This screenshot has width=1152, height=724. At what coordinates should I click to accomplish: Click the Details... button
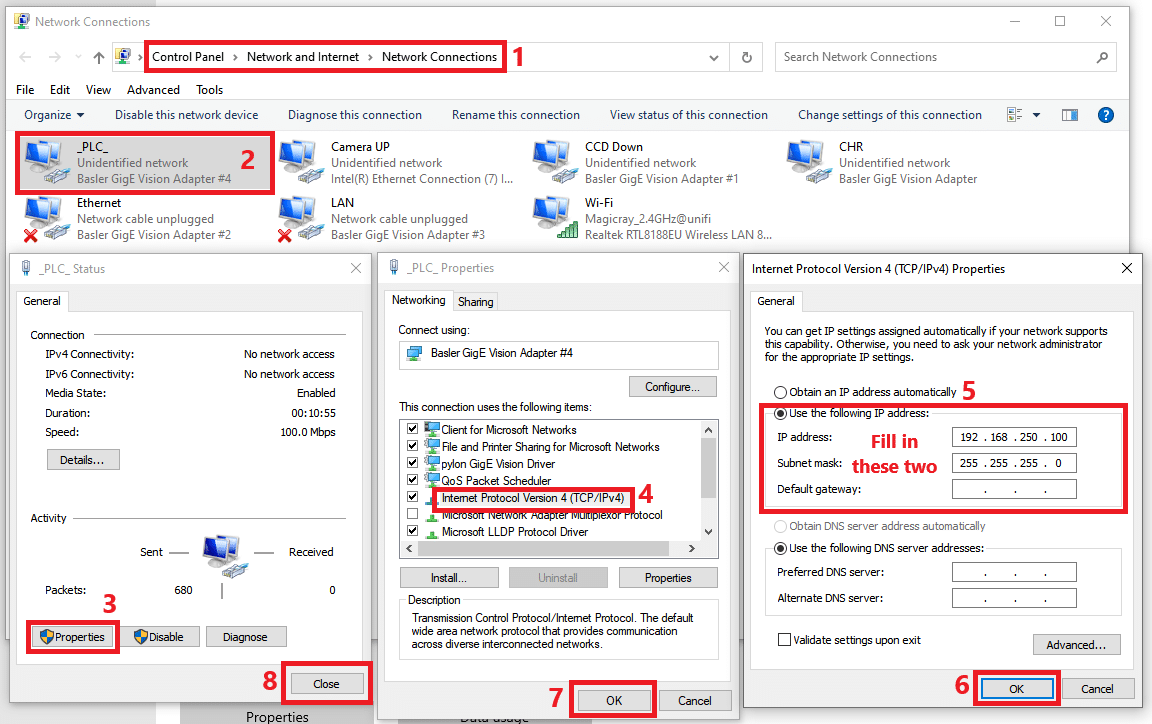(x=83, y=460)
